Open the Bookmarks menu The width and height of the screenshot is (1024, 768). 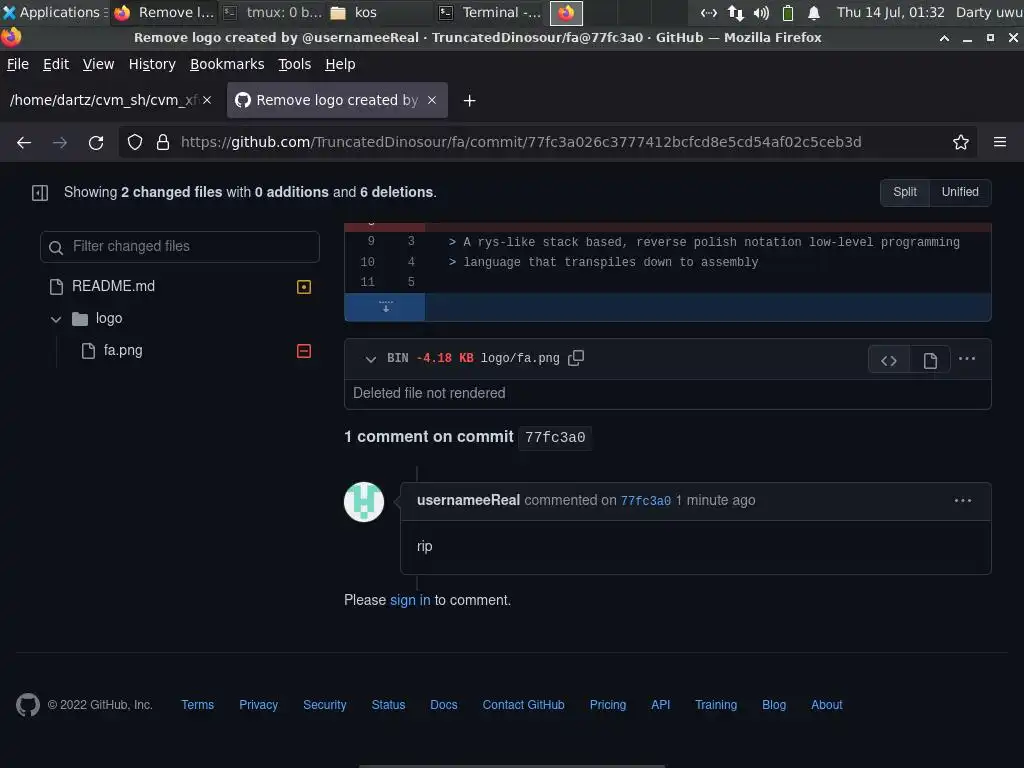coord(227,64)
